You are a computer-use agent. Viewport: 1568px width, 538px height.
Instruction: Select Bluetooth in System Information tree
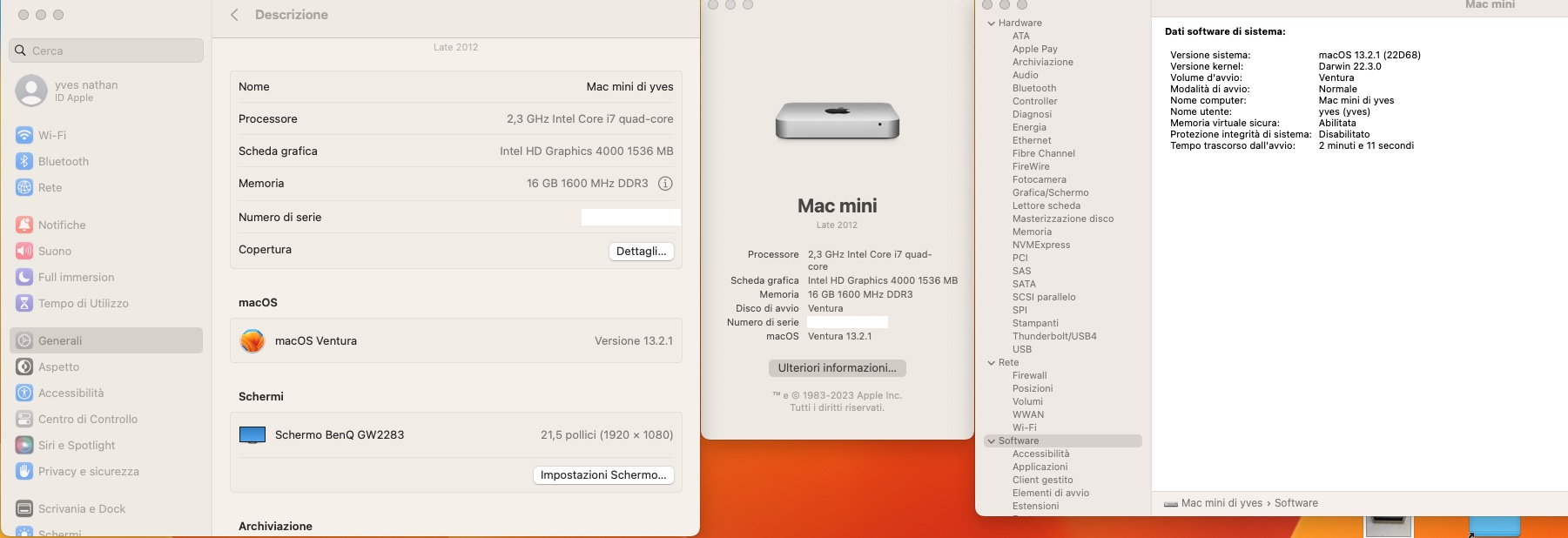pyautogui.click(x=1034, y=88)
